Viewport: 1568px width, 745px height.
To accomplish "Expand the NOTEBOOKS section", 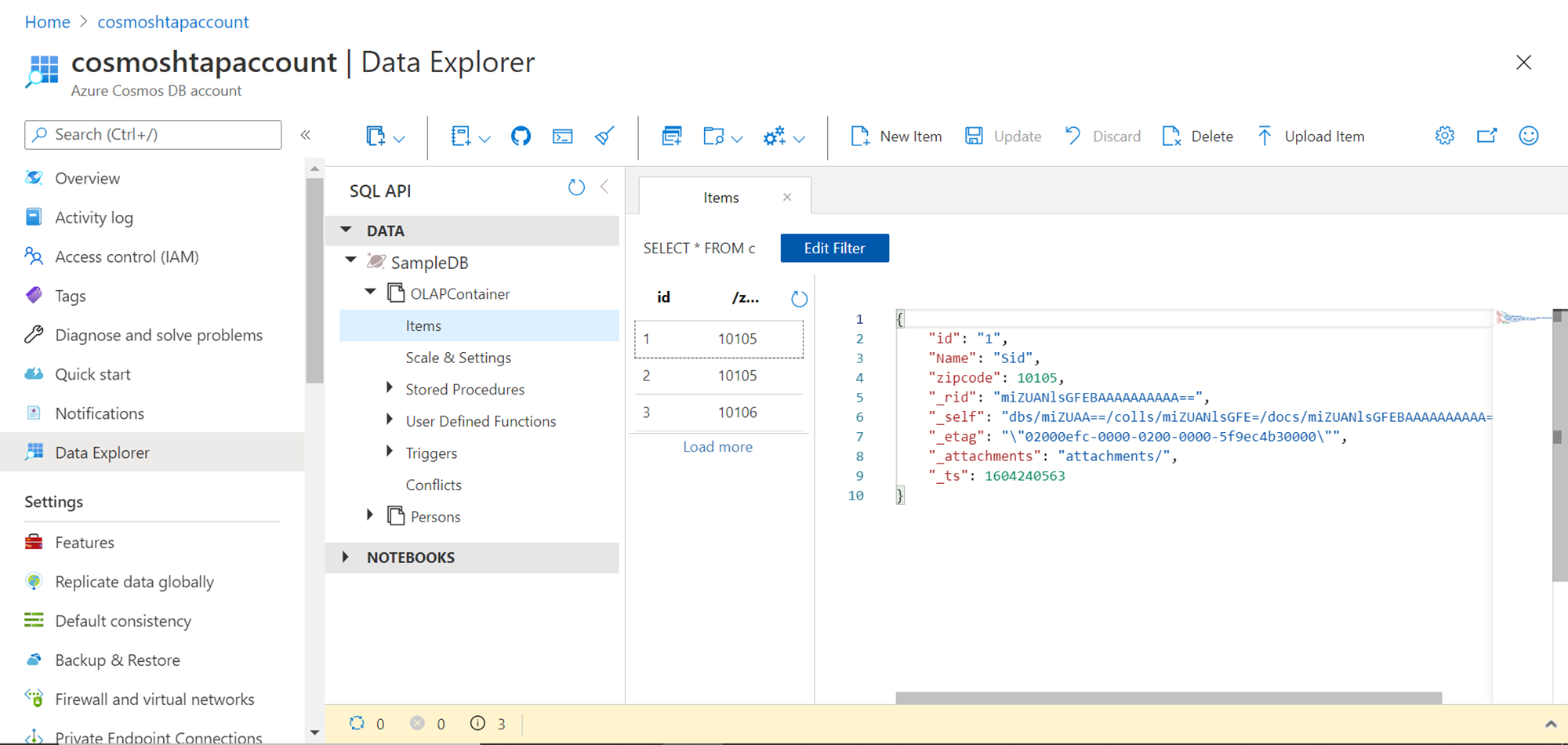I will 346,557.
